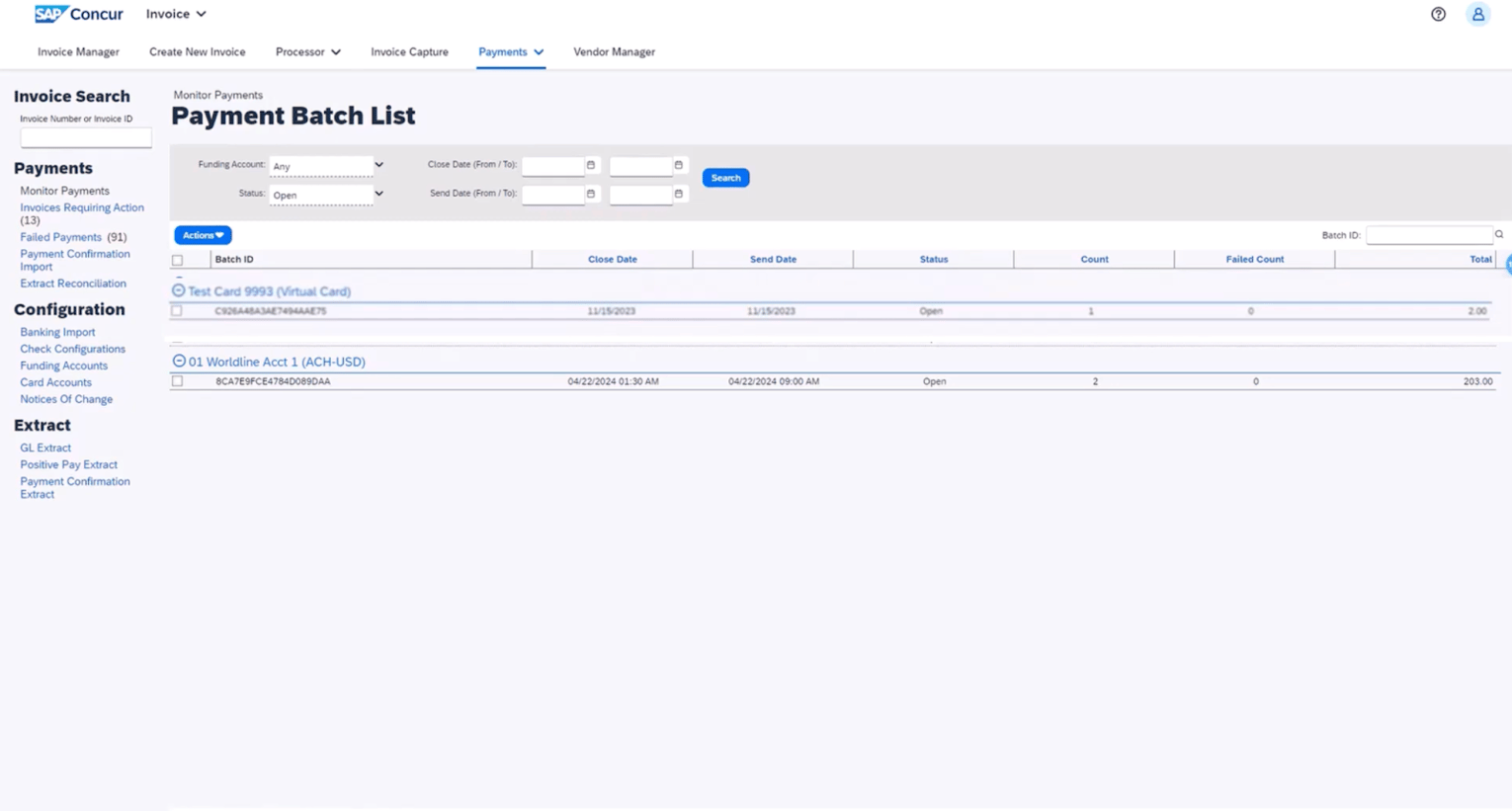The width and height of the screenshot is (1512, 811).
Task: Open the Invoice module dropdown
Action: coord(176,14)
